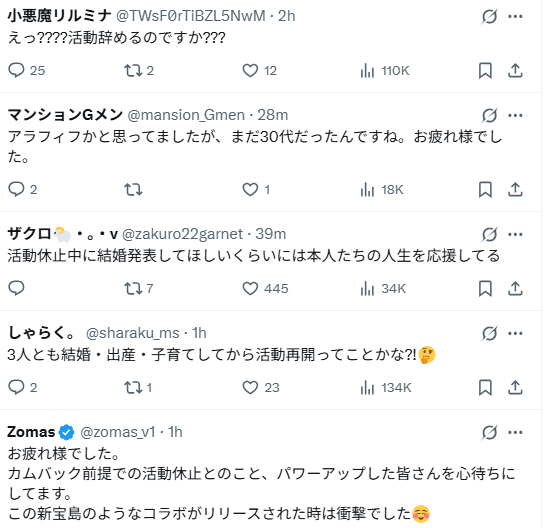Share ザクロ's tweet via upload icon
The width and height of the screenshot is (553, 528).
515,289
